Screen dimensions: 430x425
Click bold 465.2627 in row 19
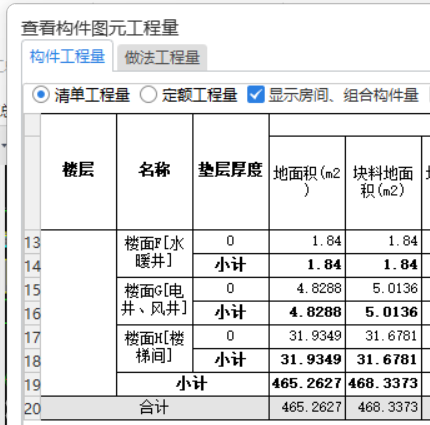(x=307, y=384)
